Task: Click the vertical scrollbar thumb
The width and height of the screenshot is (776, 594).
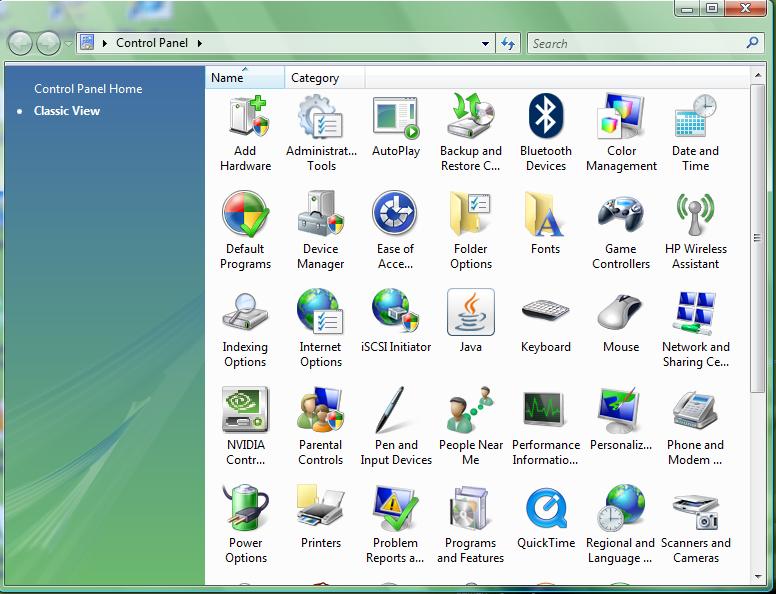Action: point(757,238)
